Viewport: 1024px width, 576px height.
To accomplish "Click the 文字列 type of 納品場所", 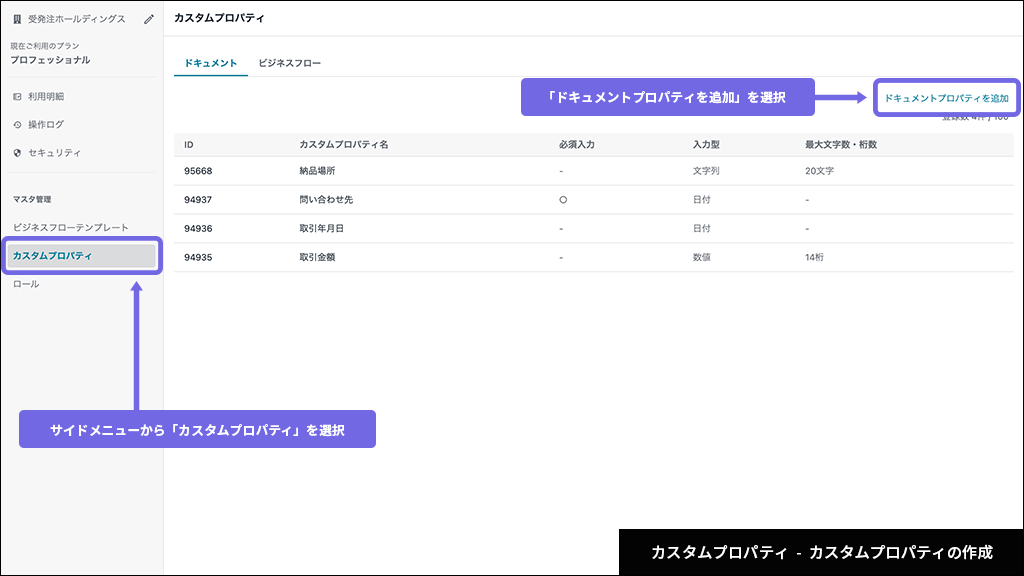I will (x=706, y=171).
